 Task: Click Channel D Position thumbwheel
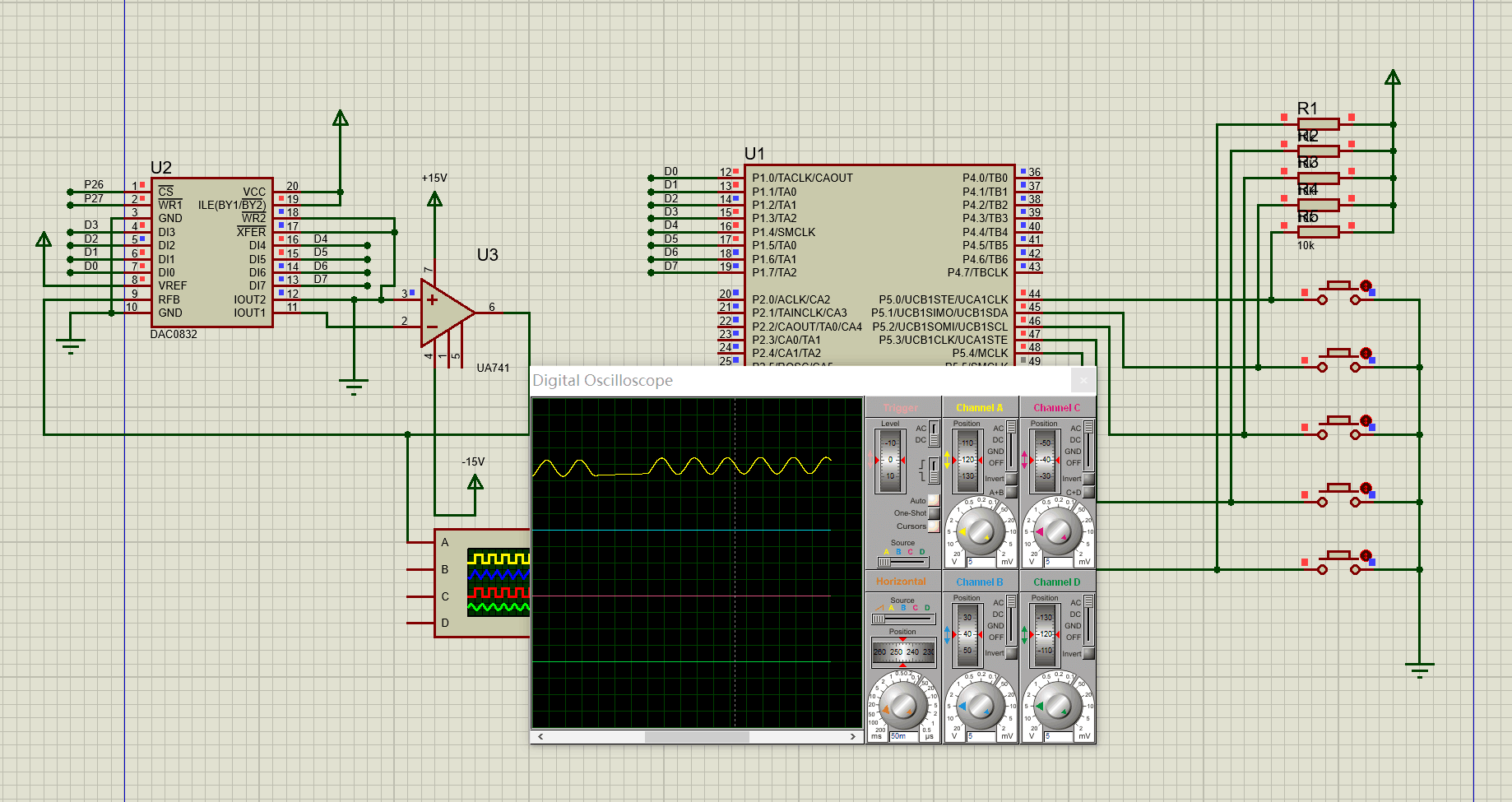(1045, 634)
